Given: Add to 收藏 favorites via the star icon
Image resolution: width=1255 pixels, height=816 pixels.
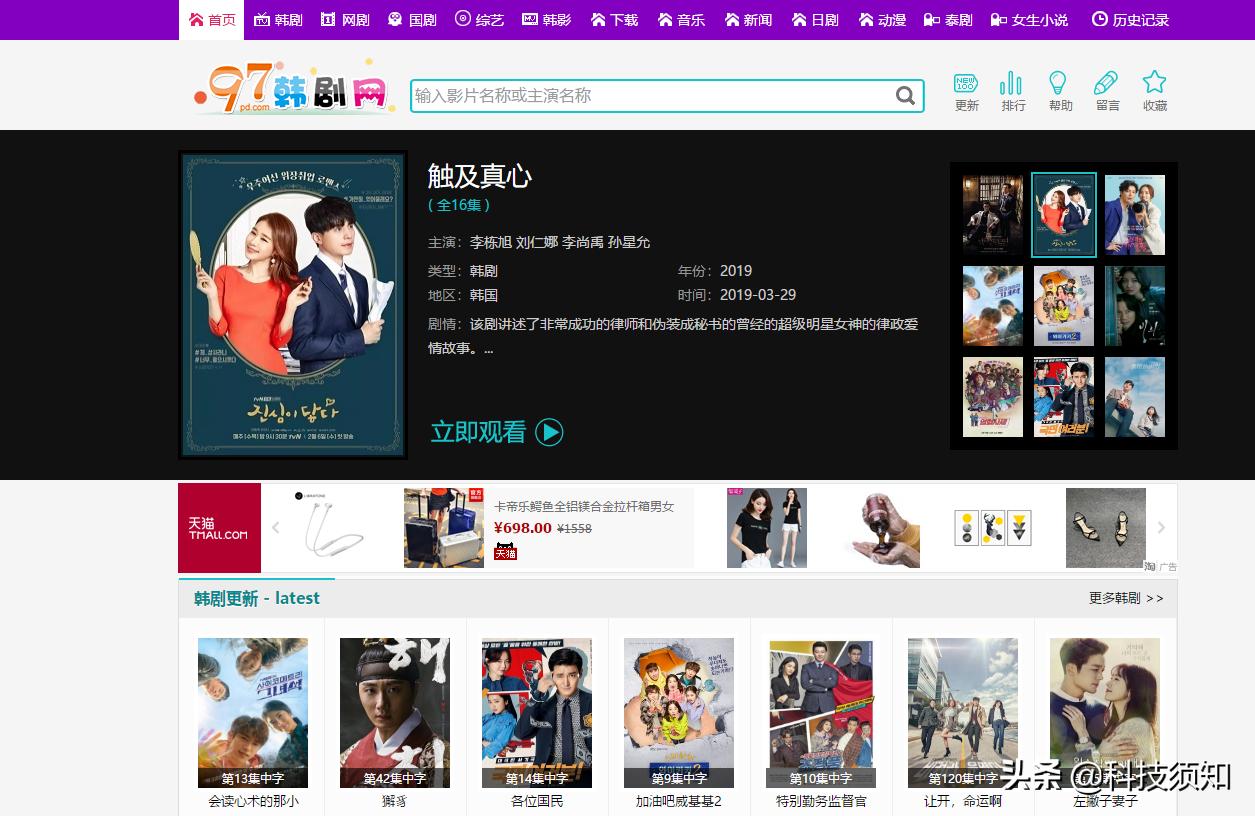Looking at the screenshot, I should click(1154, 91).
